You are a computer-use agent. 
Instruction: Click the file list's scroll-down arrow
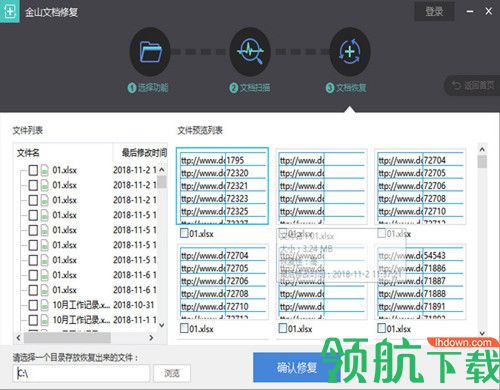pyautogui.click(x=162, y=325)
